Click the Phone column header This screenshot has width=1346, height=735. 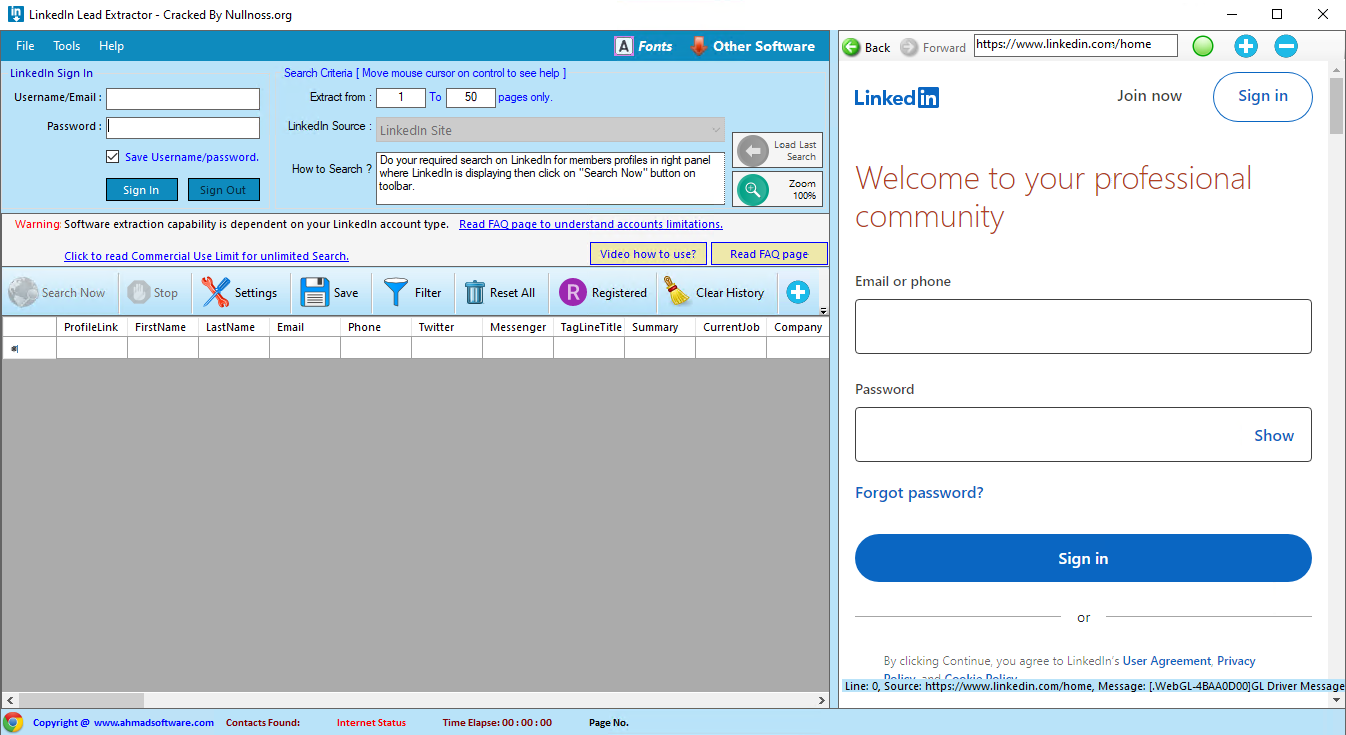tap(375, 327)
